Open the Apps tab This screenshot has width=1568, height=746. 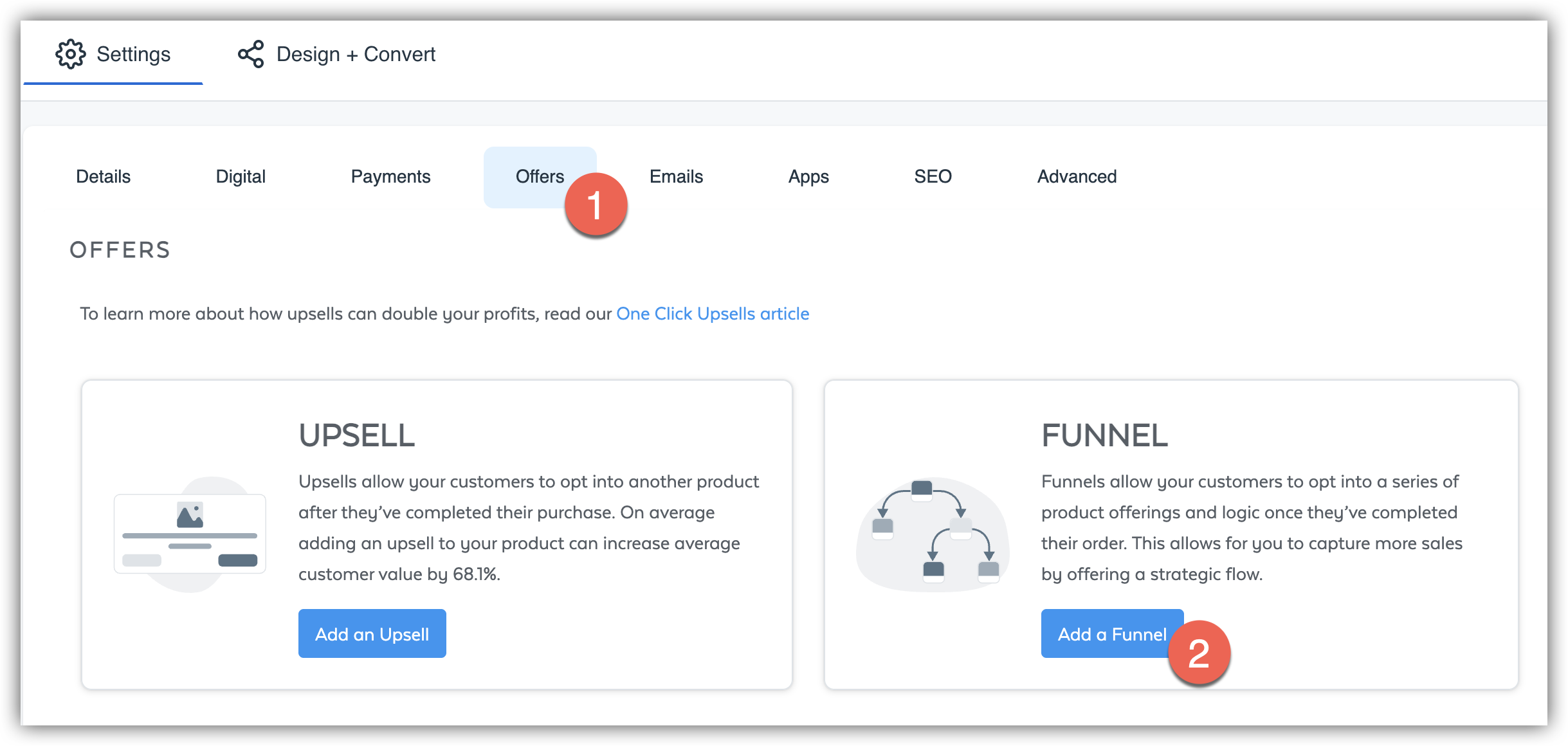[808, 176]
